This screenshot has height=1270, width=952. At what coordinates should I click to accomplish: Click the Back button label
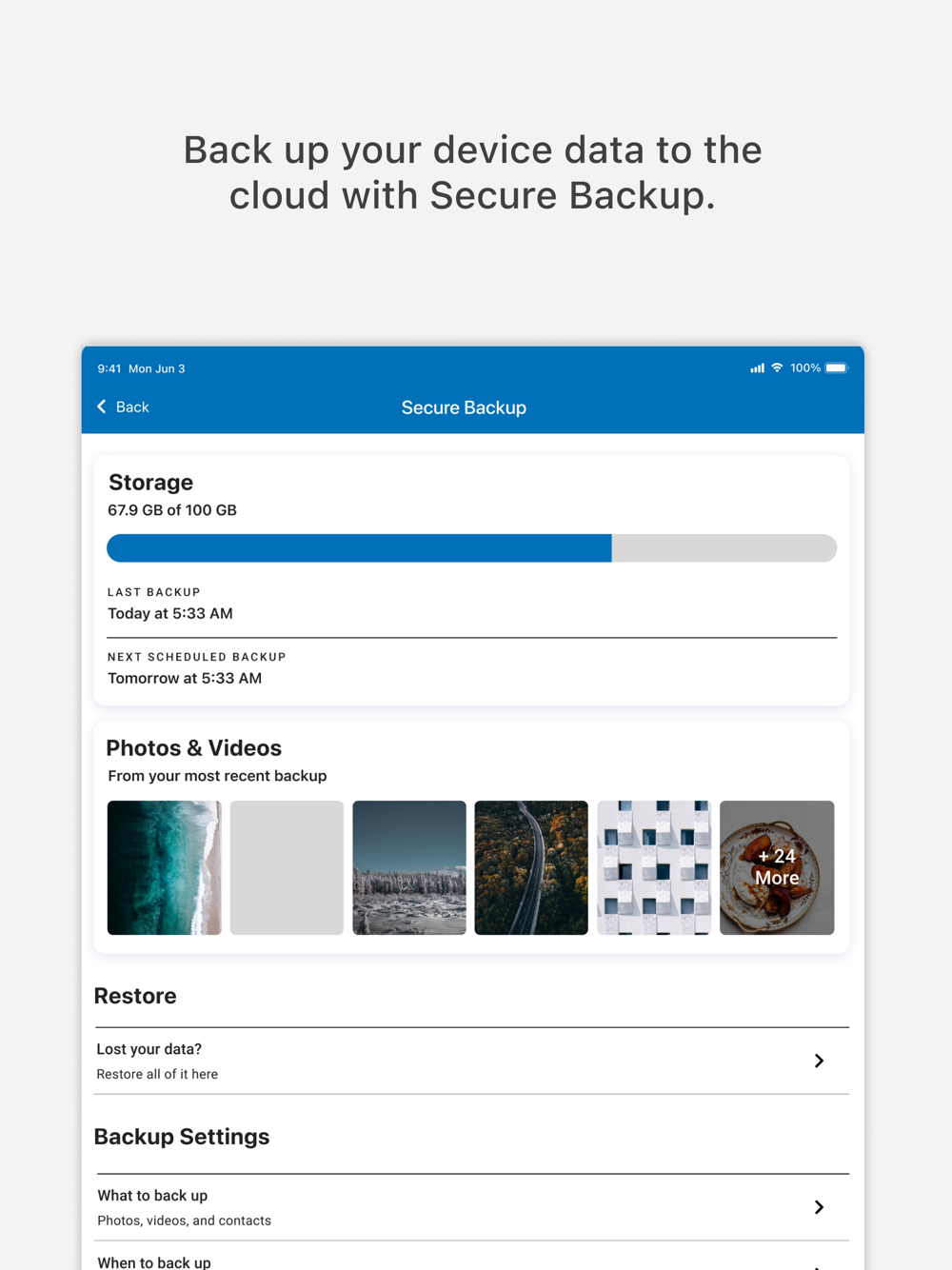pyautogui.click(x=132, y=407)
